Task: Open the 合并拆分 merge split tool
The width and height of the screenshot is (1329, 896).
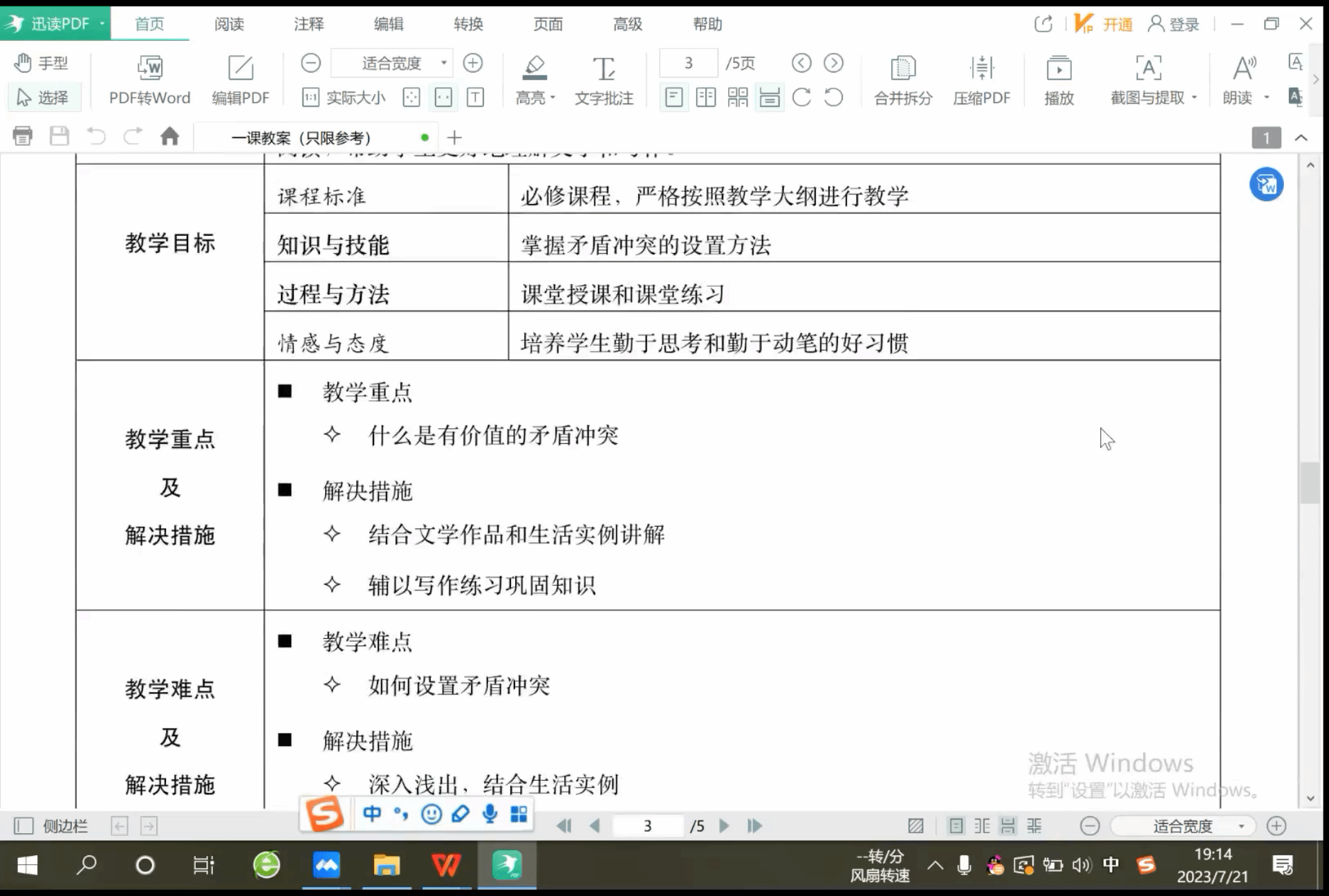Action: tap(902, 68)
